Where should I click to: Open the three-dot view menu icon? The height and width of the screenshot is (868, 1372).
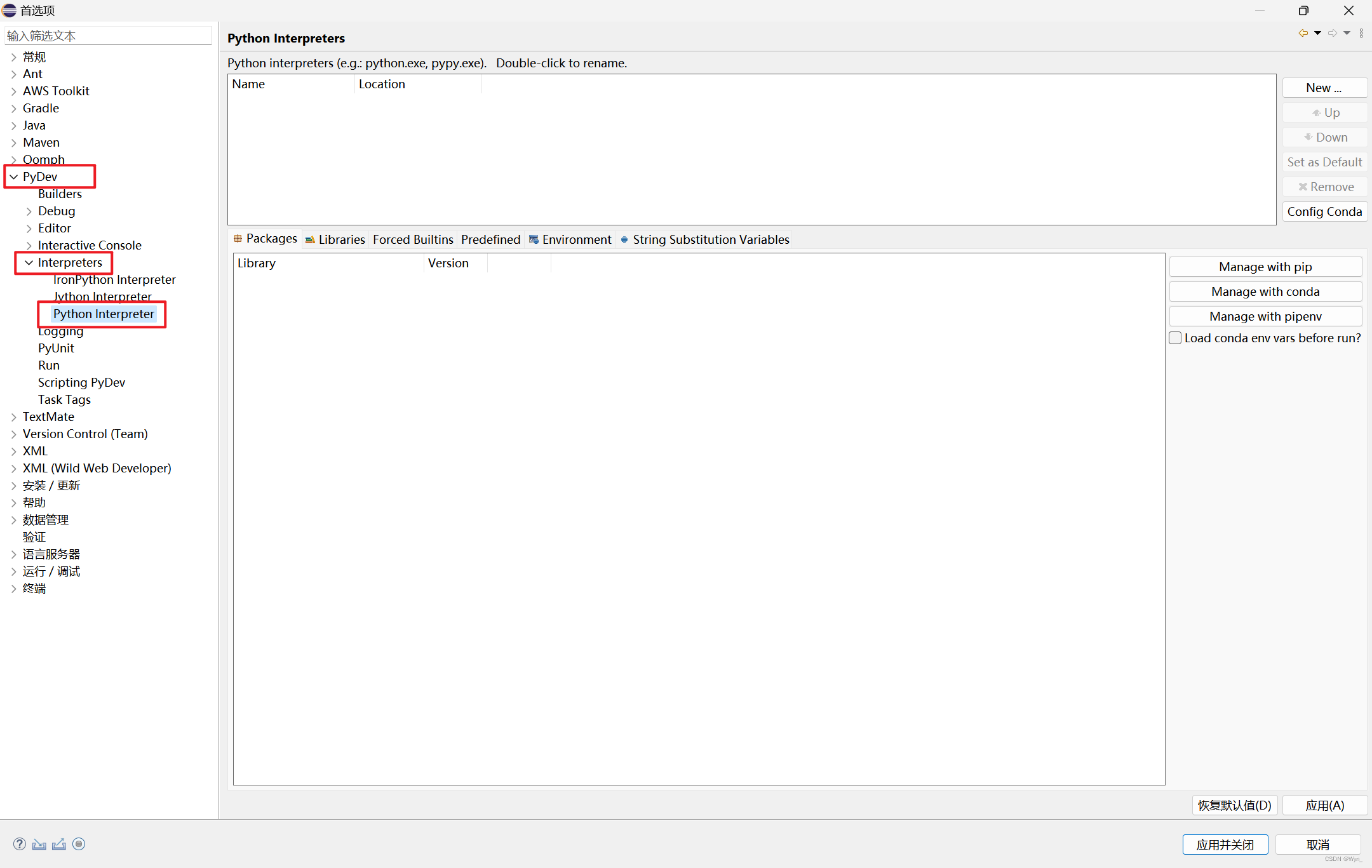point(1361,33)
